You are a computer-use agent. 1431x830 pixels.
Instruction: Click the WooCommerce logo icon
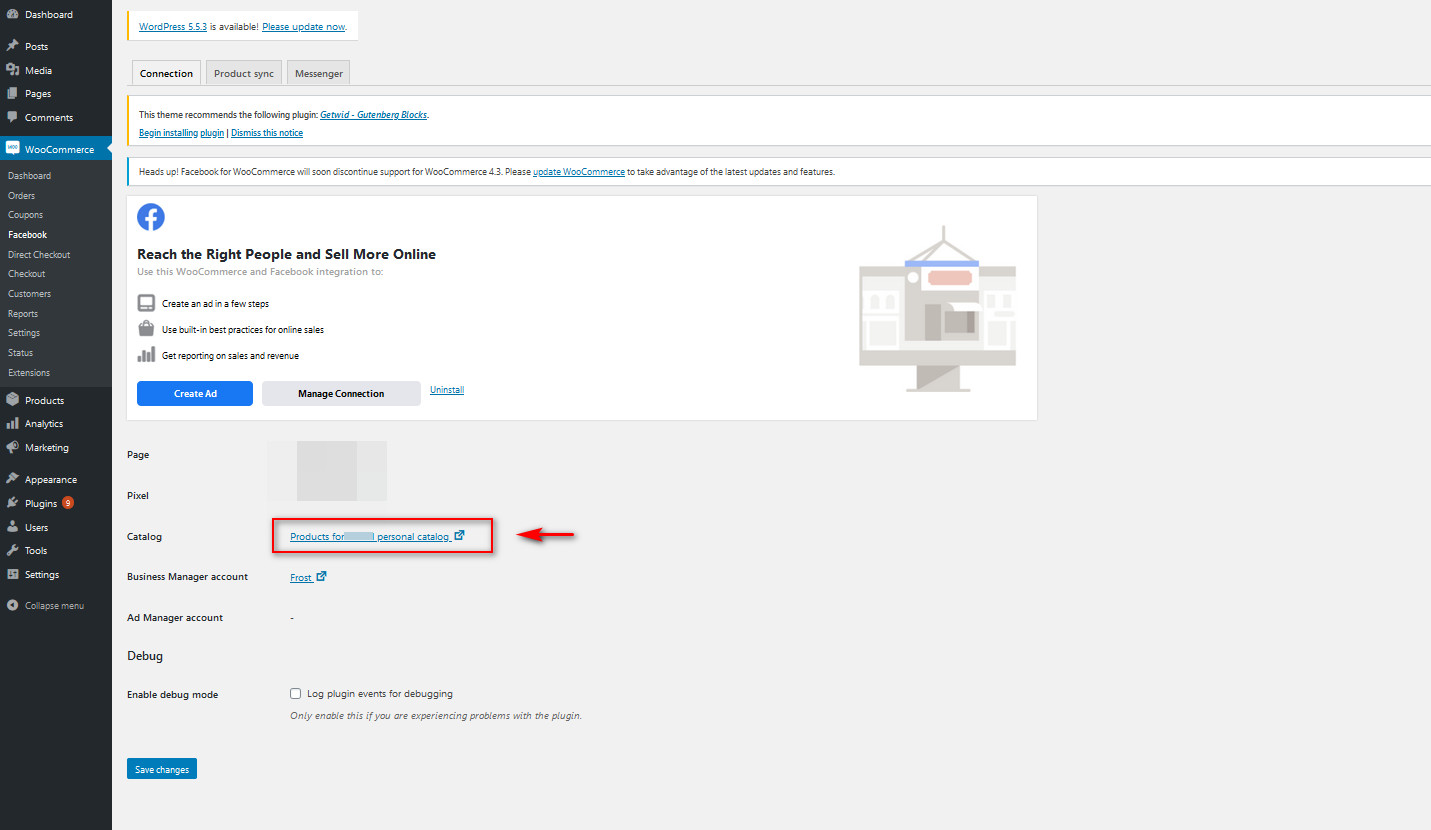[x=12, y=149]
